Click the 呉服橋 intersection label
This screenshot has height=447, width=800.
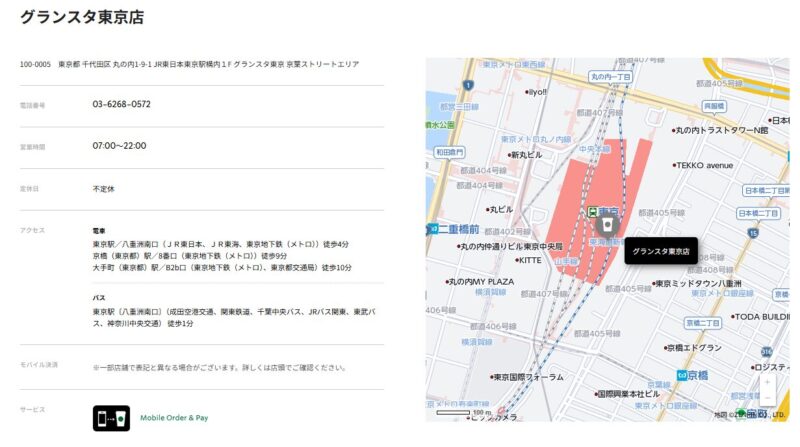coord(714,106)
